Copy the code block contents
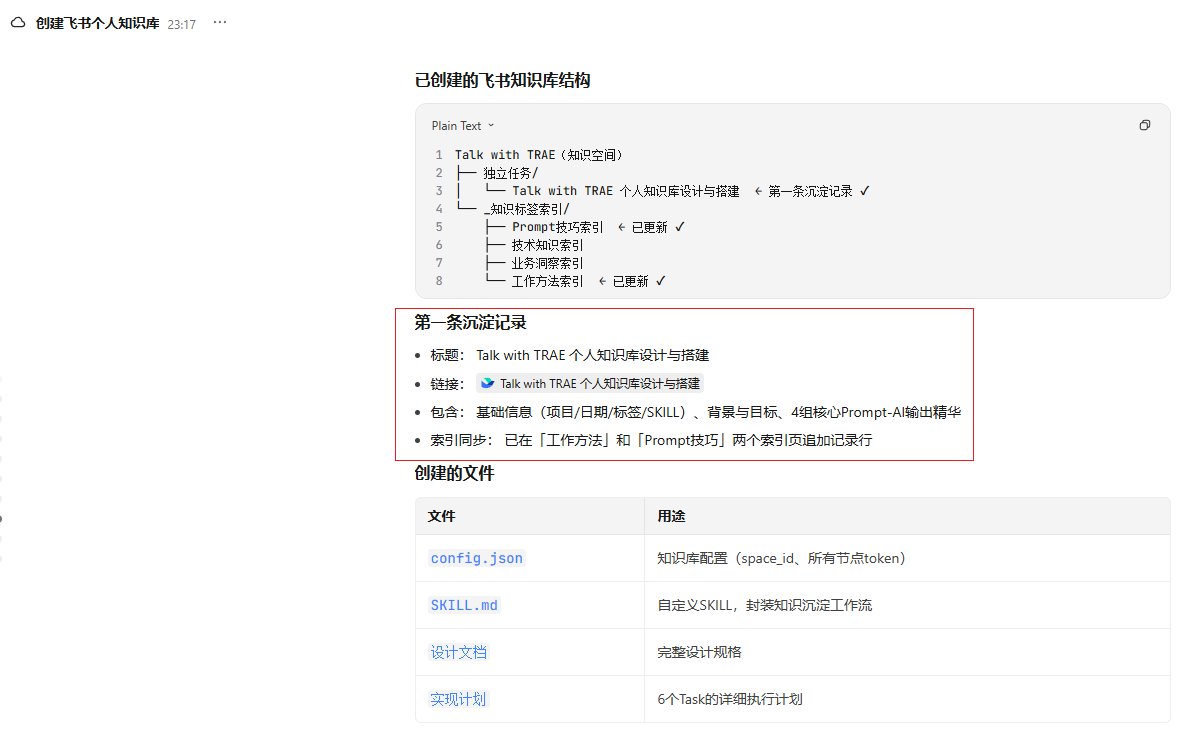Viewport: 1188px width, 732px height. tap(1145, 125)
